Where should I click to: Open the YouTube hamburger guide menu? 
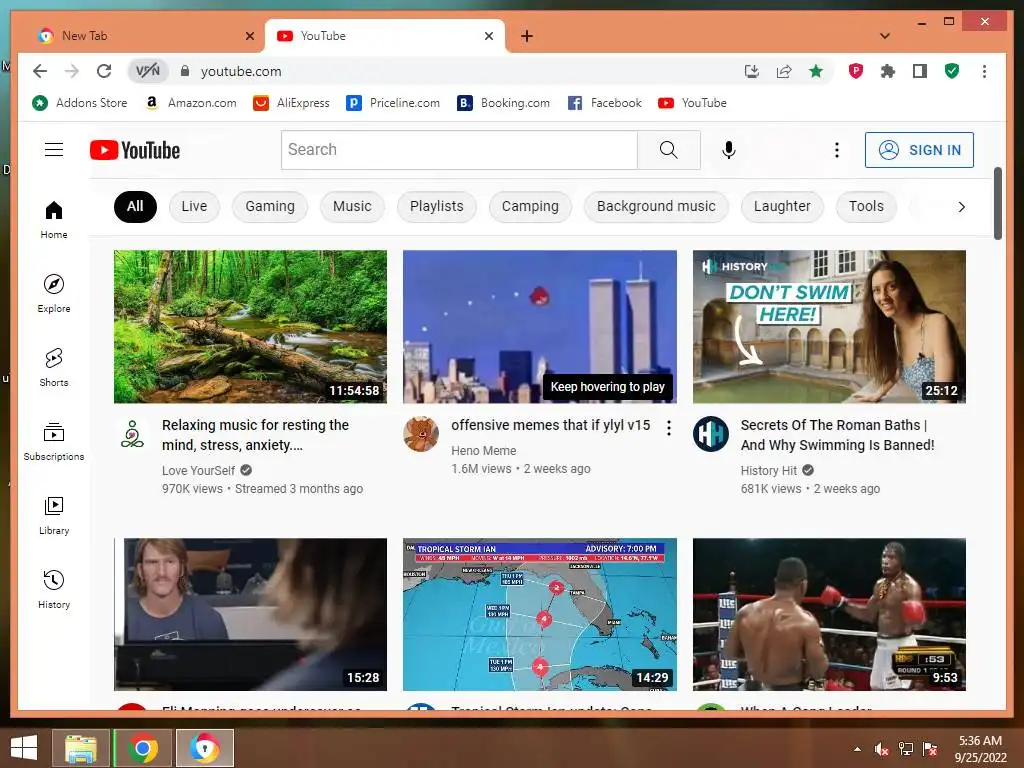pos(54,150)
